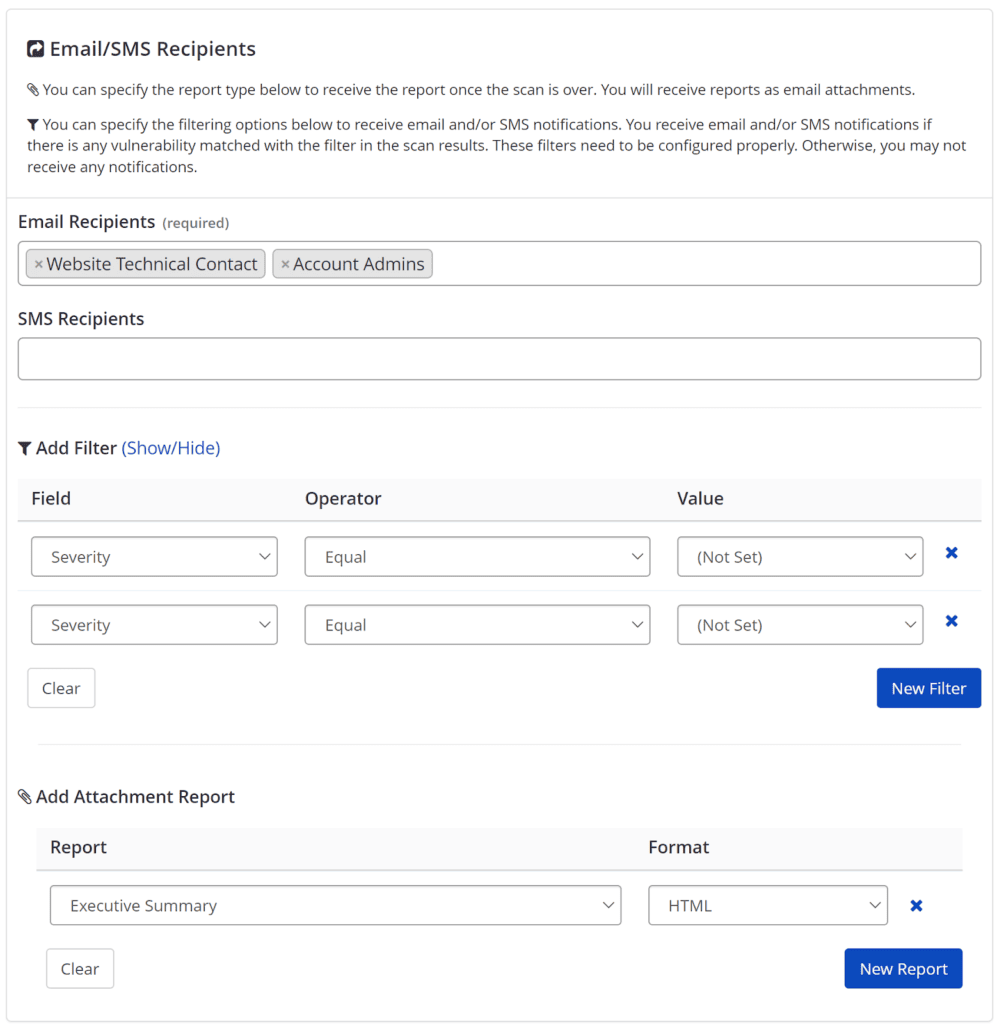
Task: Open the first Severity field dropdown
Action: (154, 556)
